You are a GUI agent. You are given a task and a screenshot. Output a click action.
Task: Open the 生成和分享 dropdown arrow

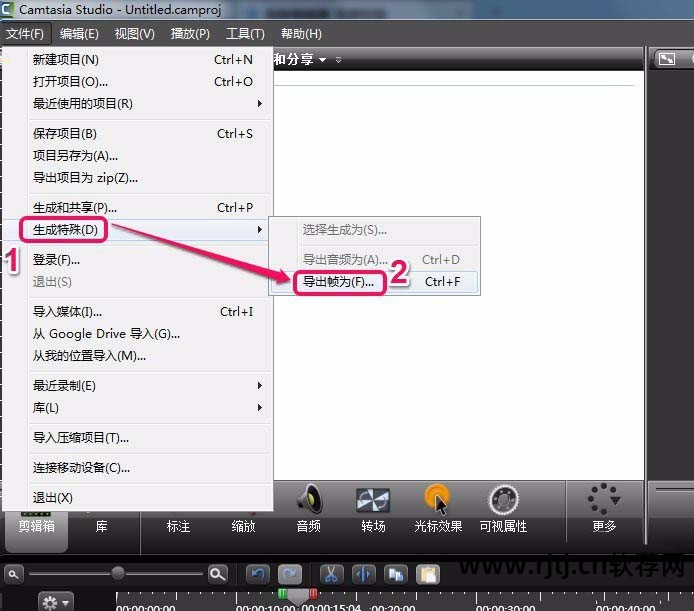click(323, 60)
